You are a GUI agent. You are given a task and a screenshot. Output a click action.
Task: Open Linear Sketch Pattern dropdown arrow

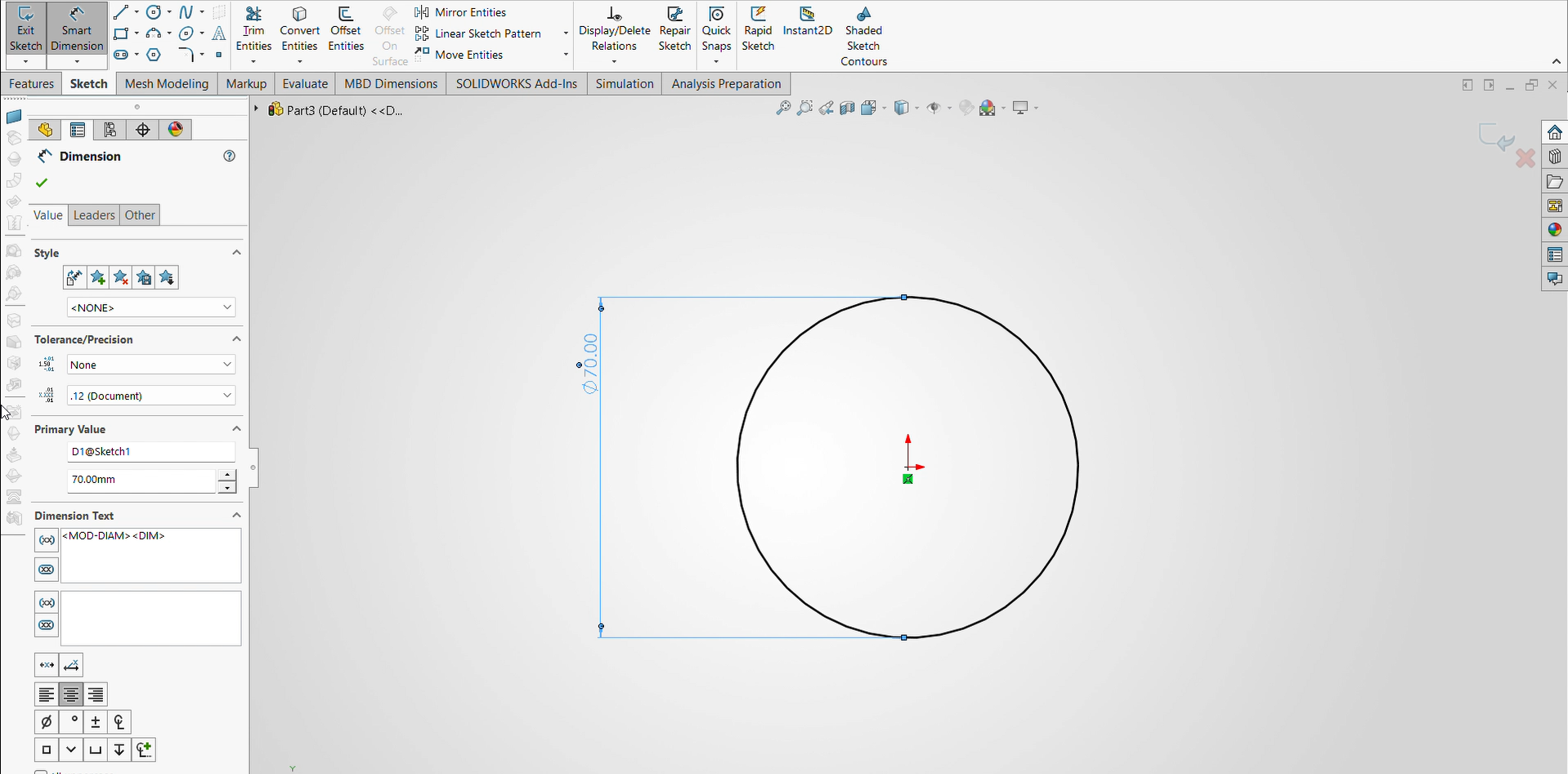coord(566,34)
